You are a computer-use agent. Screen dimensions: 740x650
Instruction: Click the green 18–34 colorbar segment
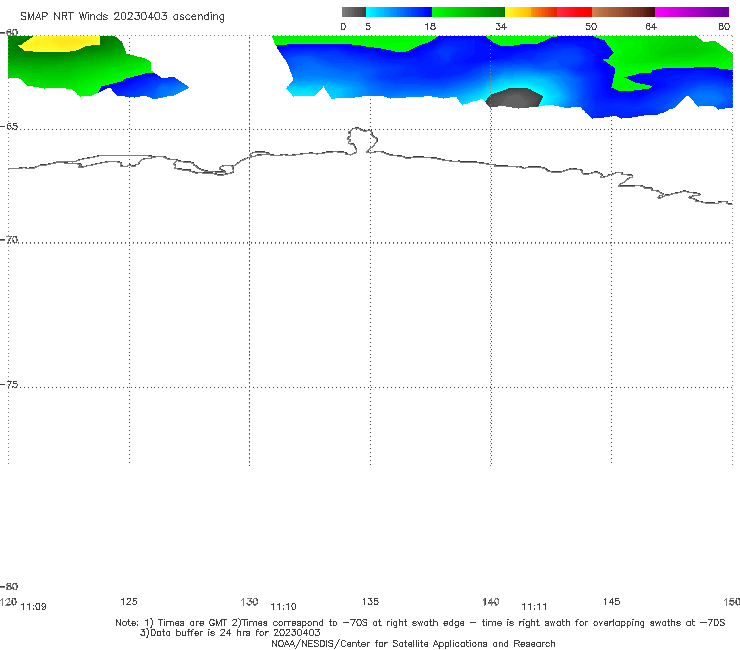click(x=468, y=12)
